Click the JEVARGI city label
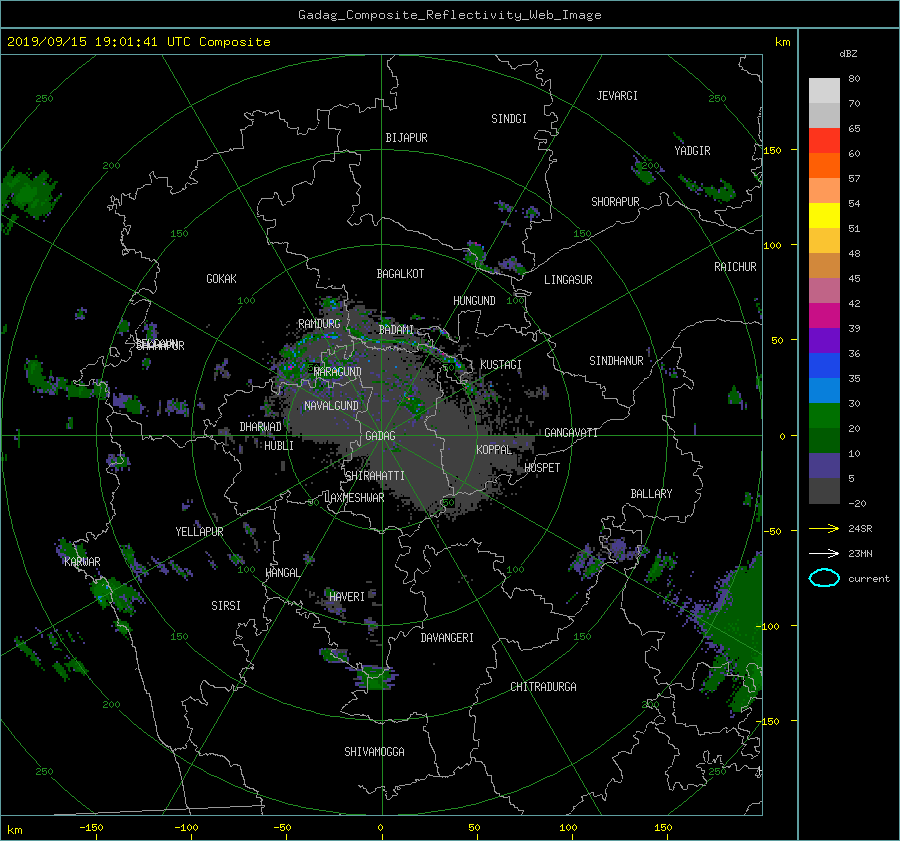 tap(617, 96)
